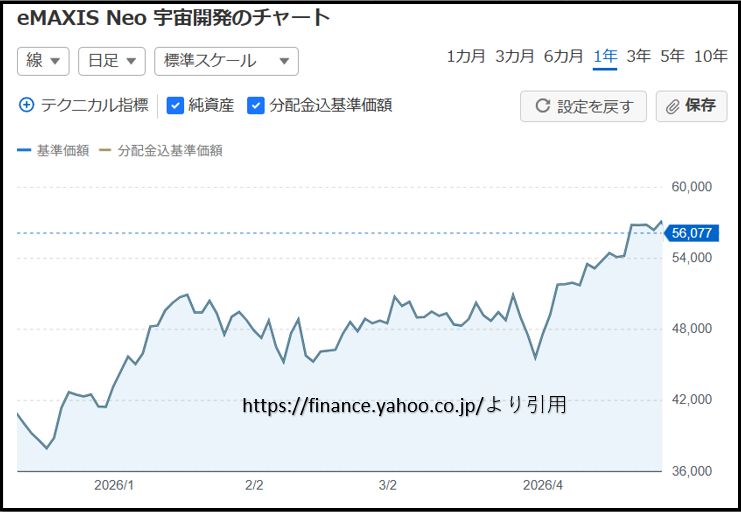Viewport: 741px width, 512px height.
Task: Expand the 日足 interval dropdown
Action: coord(112,61)
